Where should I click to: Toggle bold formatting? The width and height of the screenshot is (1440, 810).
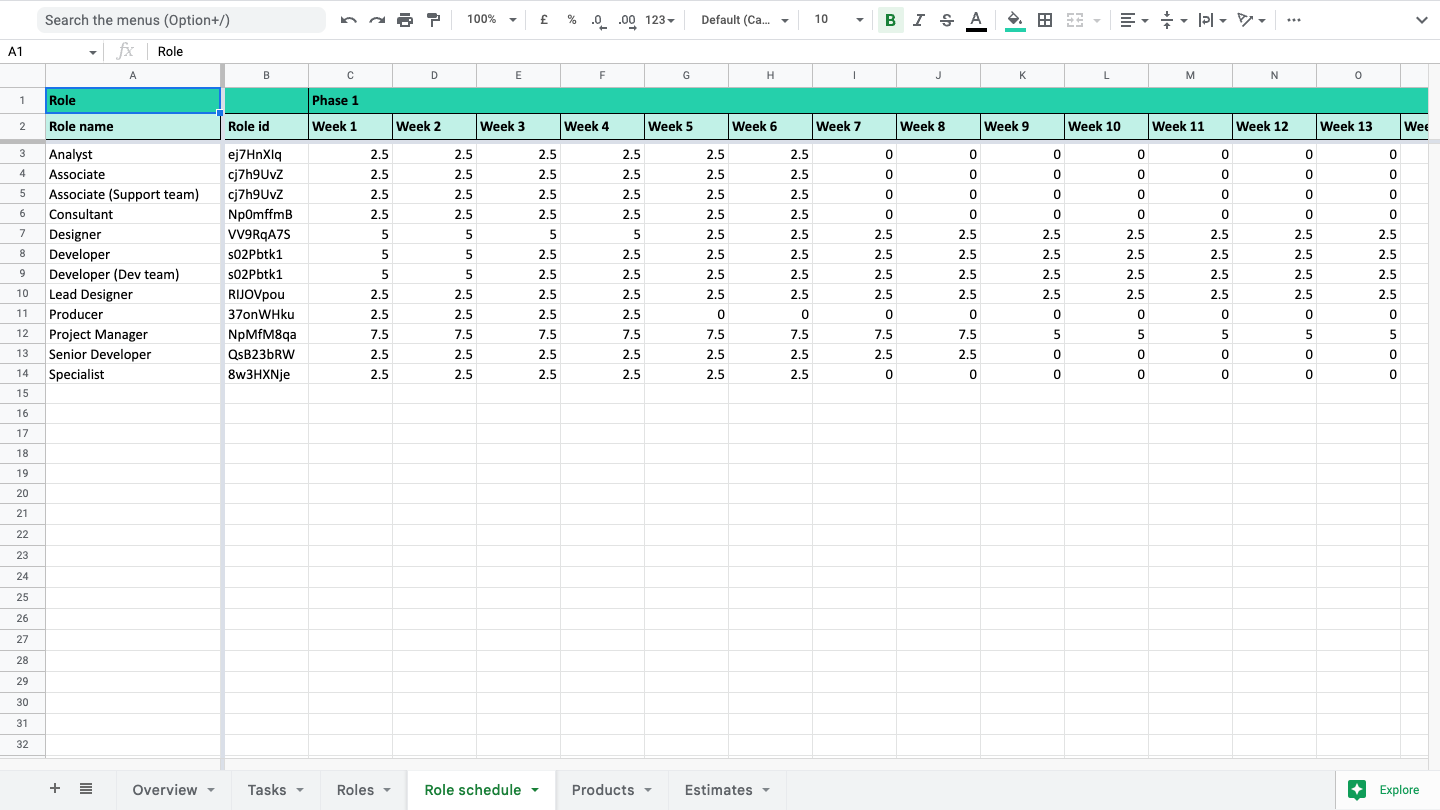[x=890, y=20]
